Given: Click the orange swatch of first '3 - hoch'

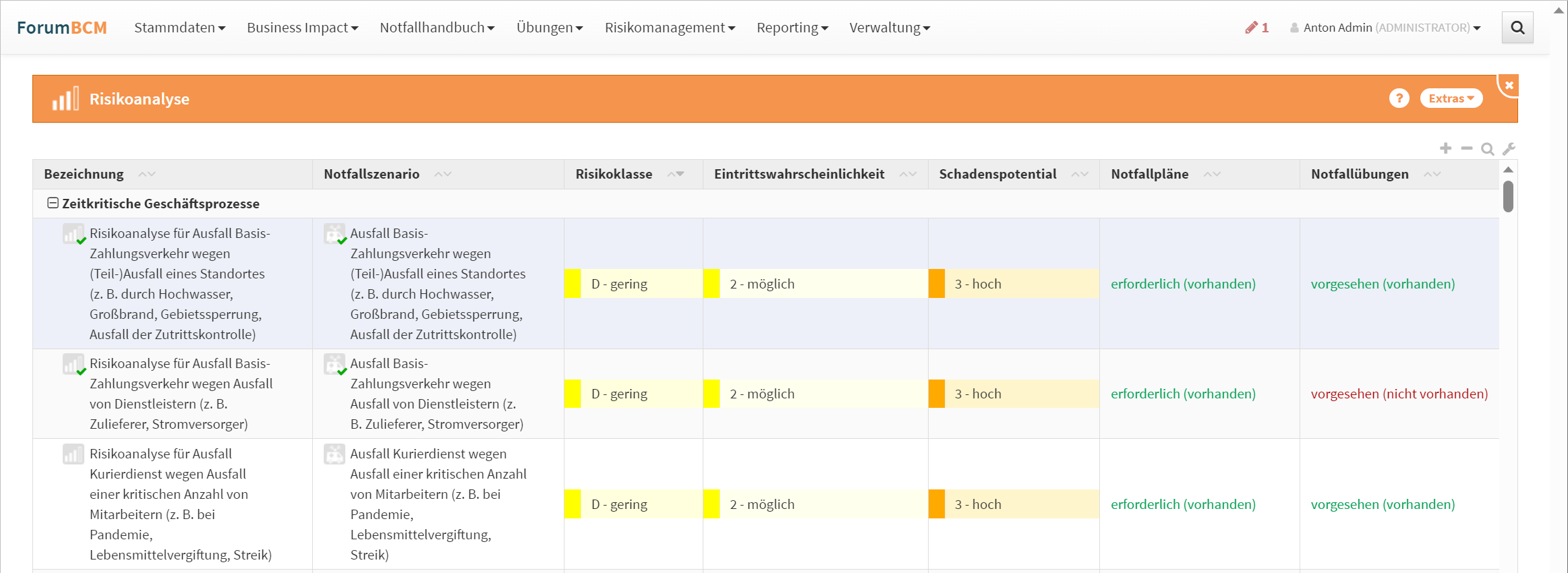Looking at the screenshot, I should 936,284.
